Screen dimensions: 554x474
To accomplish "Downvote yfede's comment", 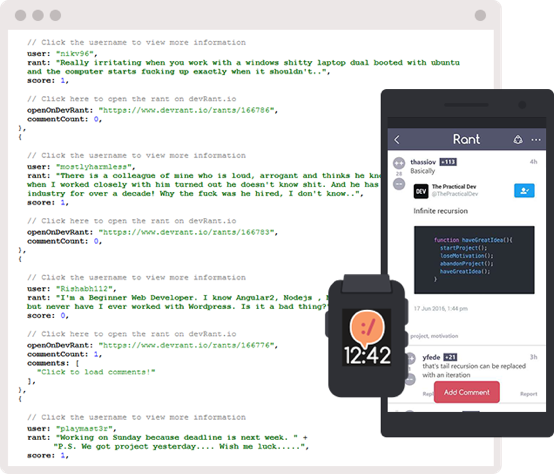I will click(x=410, y=379).
